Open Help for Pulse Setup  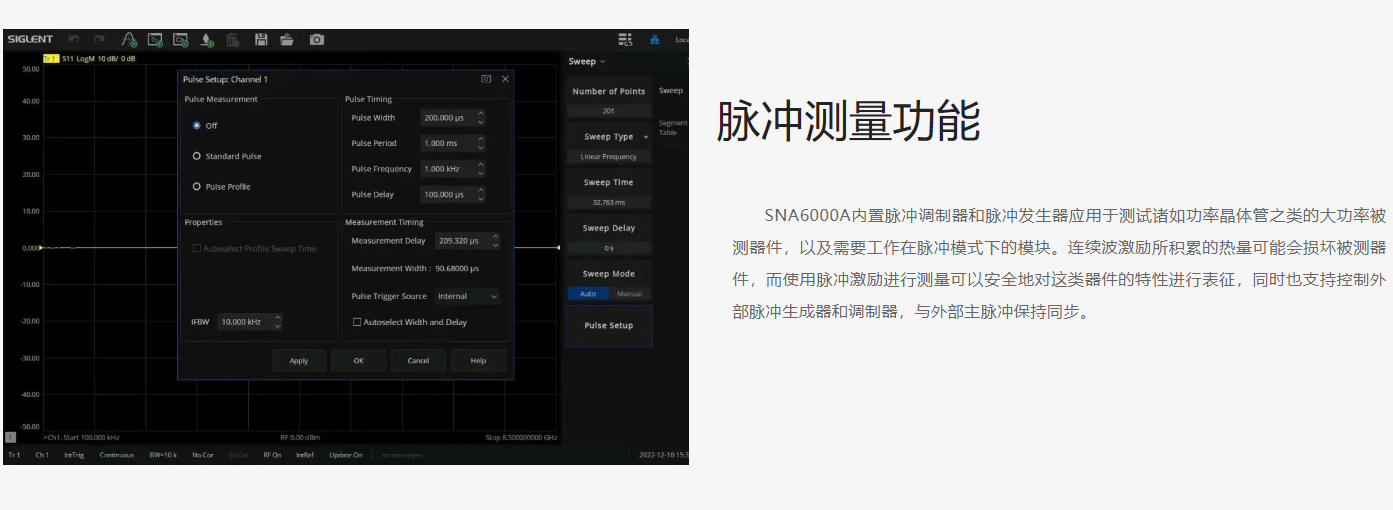(x=478, y=361)
